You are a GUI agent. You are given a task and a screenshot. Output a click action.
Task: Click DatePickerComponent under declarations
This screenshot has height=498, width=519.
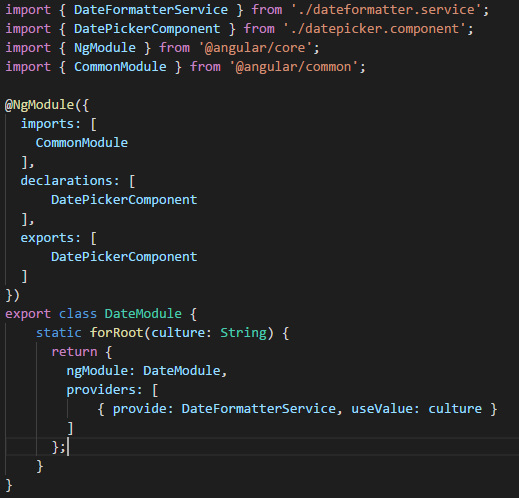point(124,200)
